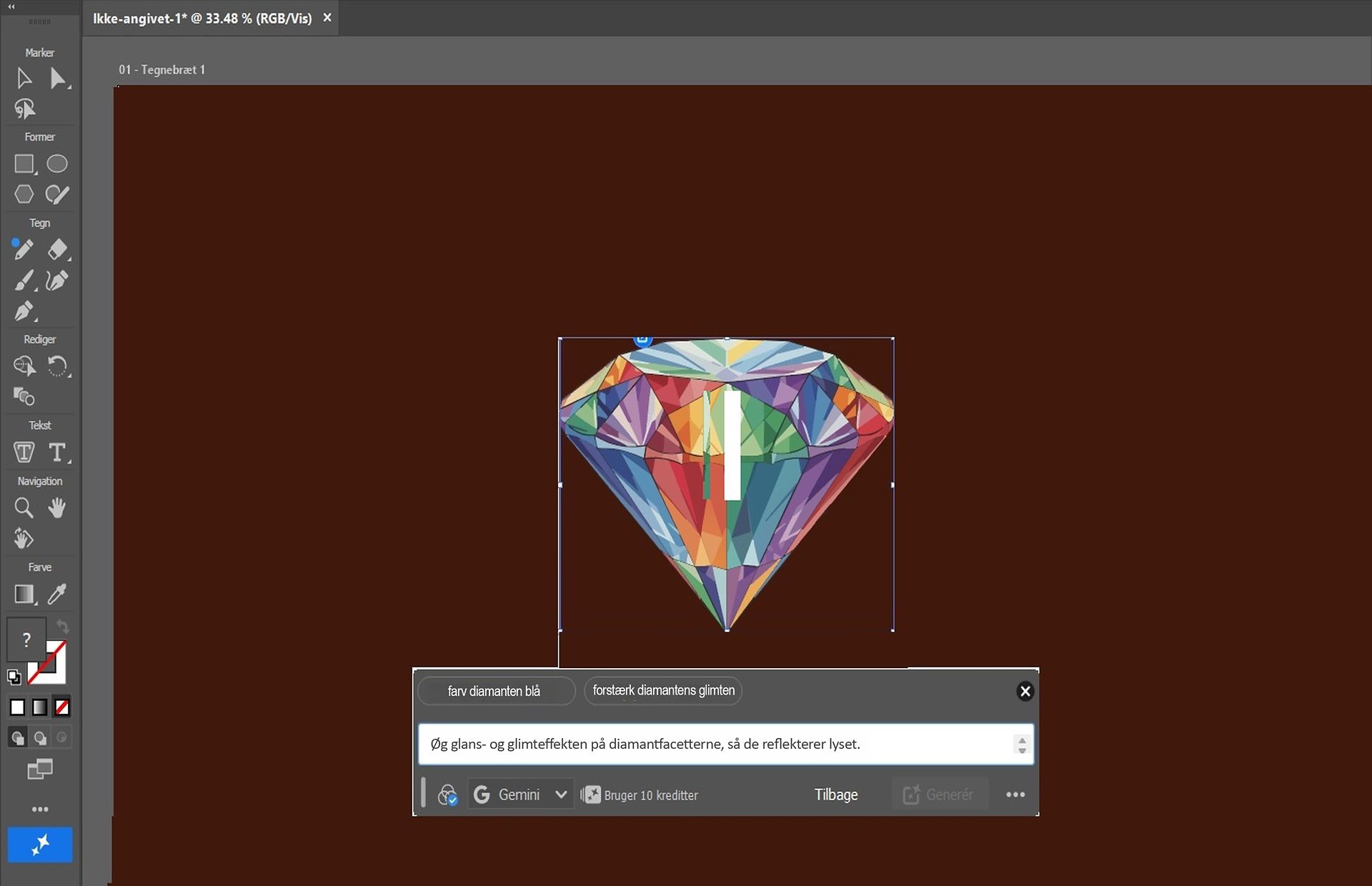
Task: Click the prompt field up arrow
Action: (1022, 740)
